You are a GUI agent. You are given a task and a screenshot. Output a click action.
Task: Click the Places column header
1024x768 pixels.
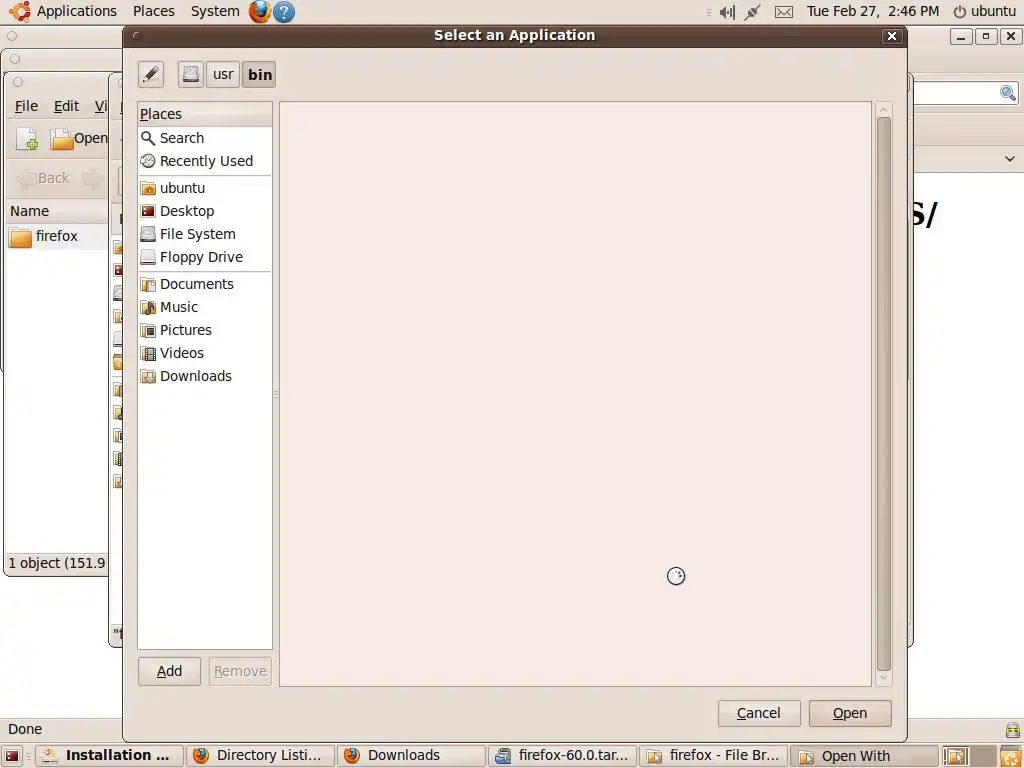(204, 114)
